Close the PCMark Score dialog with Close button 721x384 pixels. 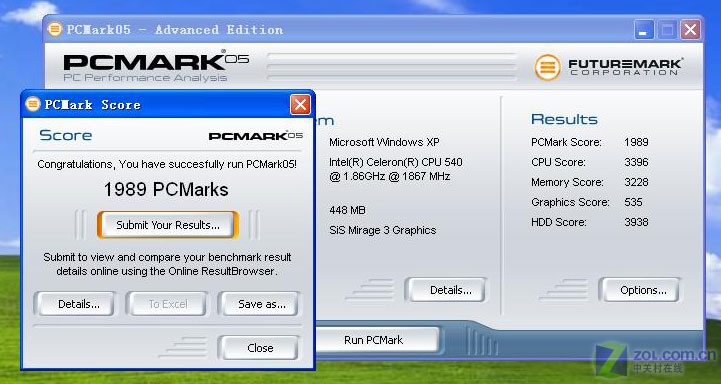click(x=260, y=348)
